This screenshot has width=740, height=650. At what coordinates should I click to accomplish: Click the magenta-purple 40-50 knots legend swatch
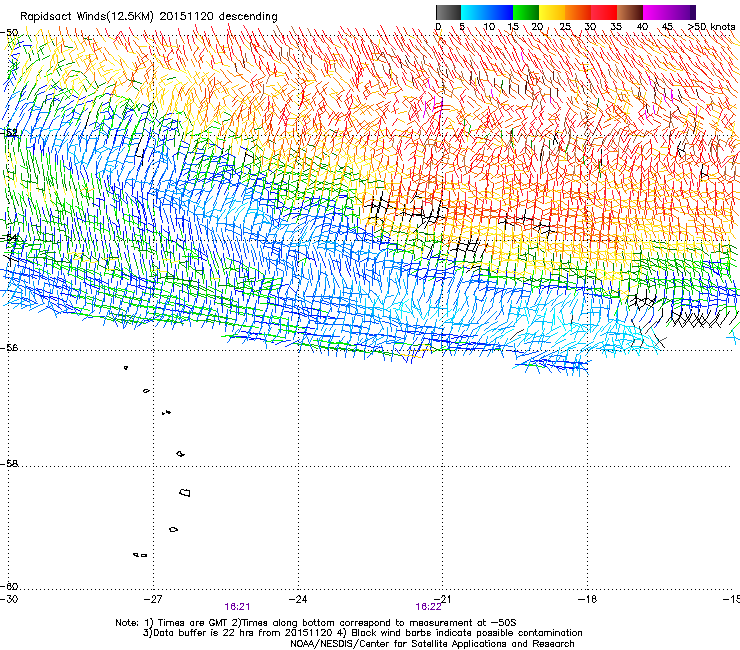tap(669, 12)
